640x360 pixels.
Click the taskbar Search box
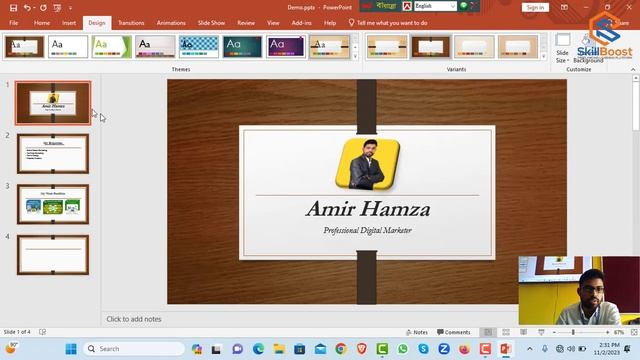(134, 349)
